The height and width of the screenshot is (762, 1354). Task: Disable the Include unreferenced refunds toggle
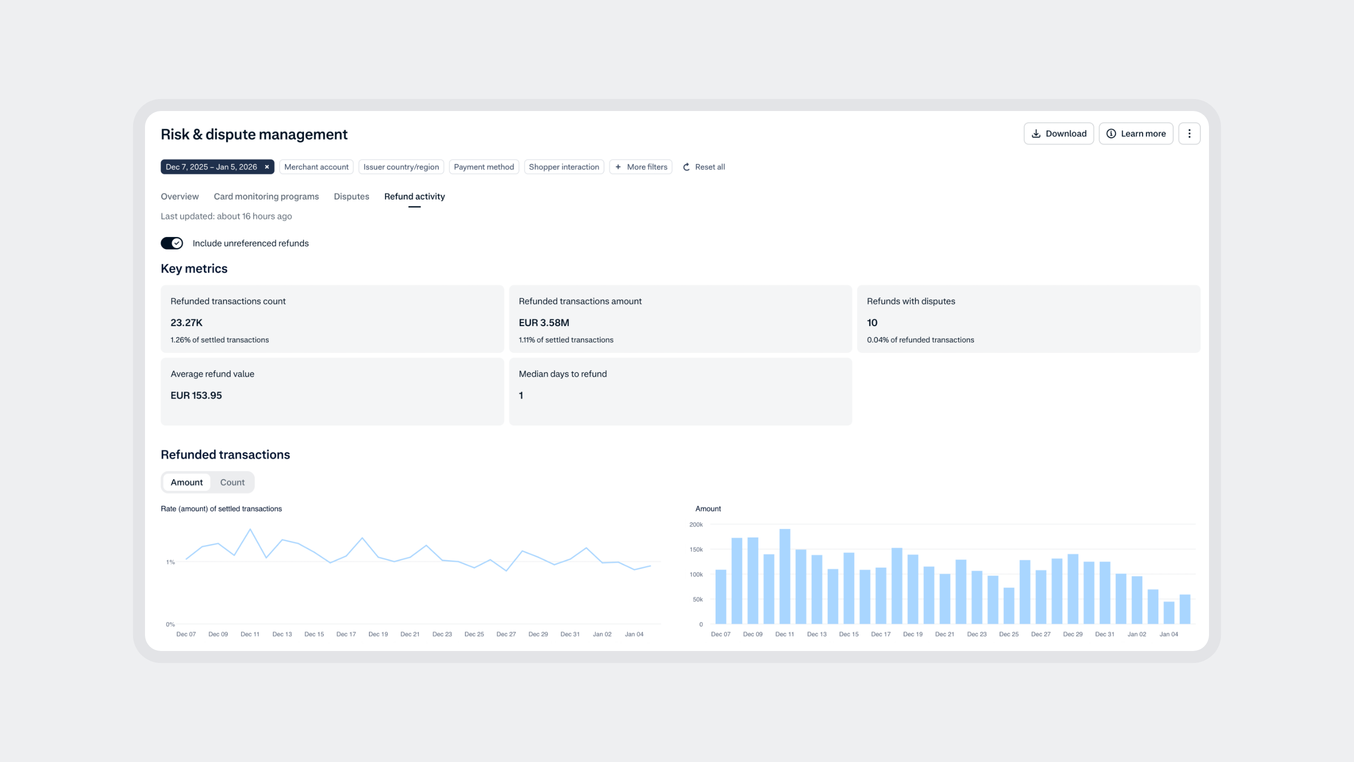(171, 242)
